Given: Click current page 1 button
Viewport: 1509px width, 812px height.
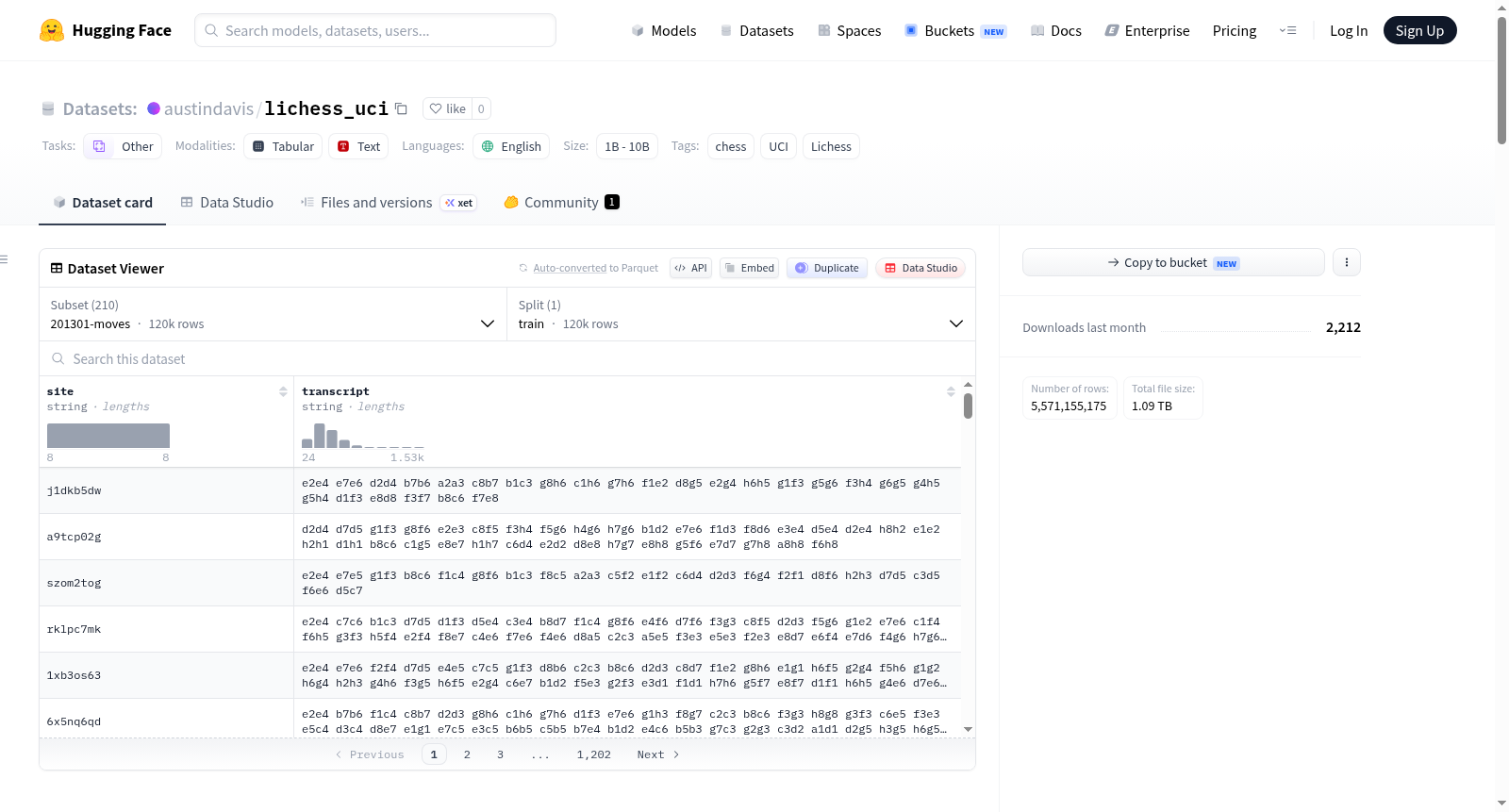Looking at the screenshot, I should click(x=434, y=754).
